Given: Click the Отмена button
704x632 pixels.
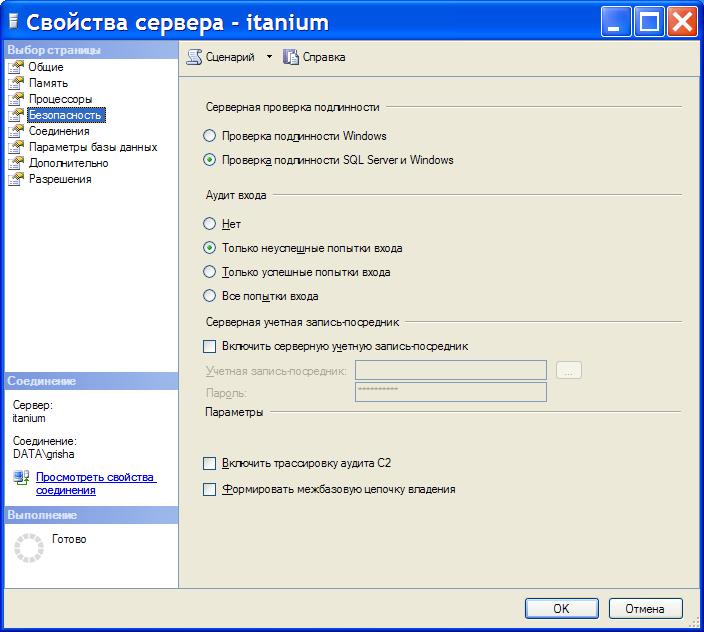Looking at the screenshot, I should click(645, 609).
